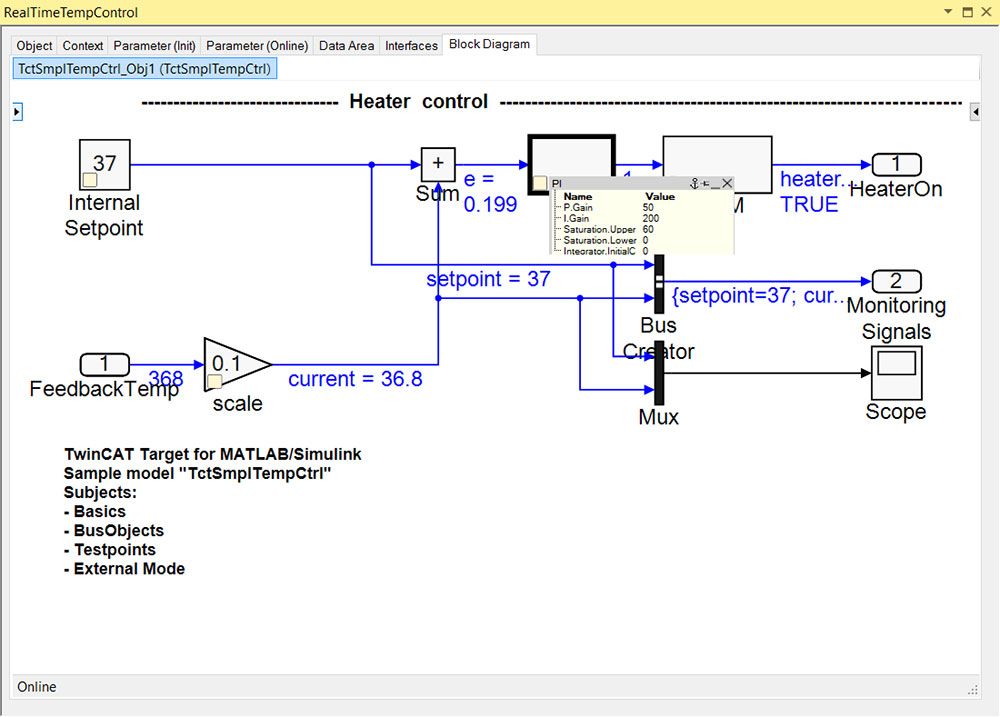Viewport: 1000px width, 717px height.
Task: Expand the left side panel arrow
Action: (17, 113)
